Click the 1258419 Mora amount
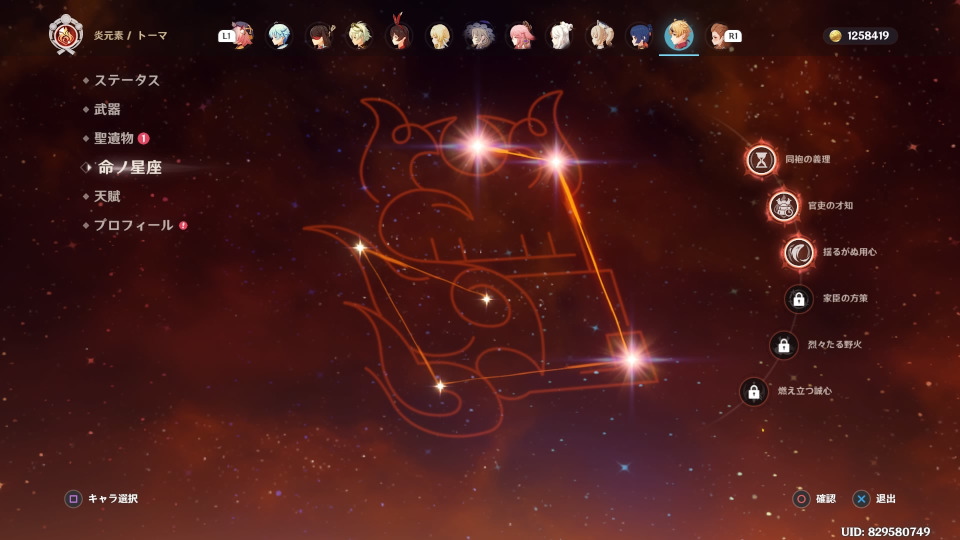 click(868, 36)
